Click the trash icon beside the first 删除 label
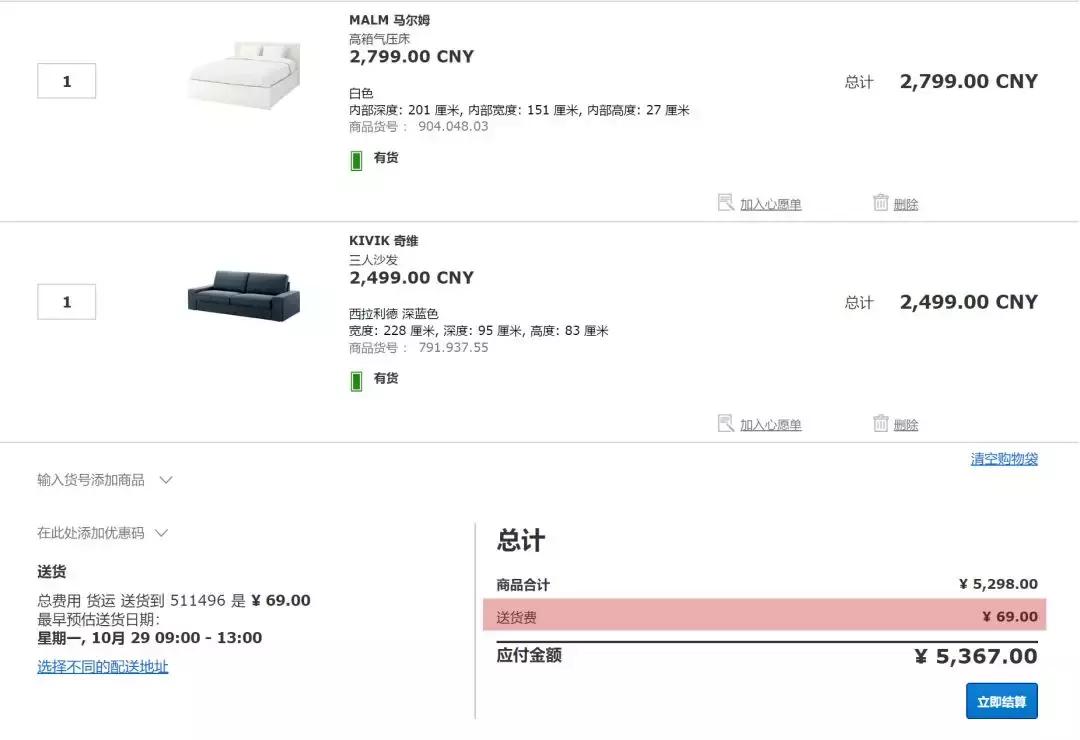The image size is (1080, 740). [x=879, y=202]
